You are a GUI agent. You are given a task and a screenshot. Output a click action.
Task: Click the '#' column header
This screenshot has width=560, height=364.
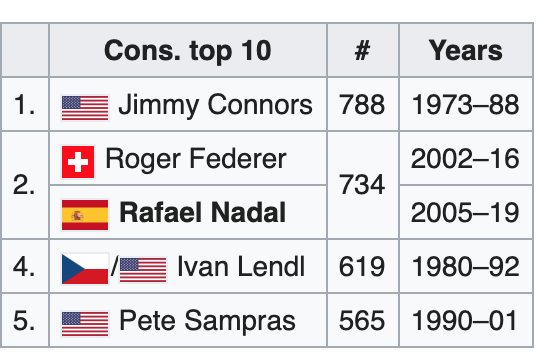coord(362,50)
